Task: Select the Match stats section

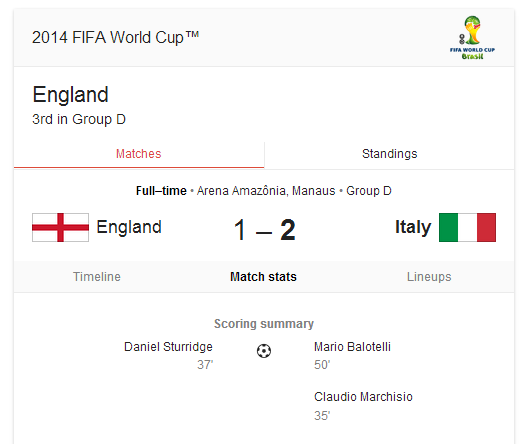Action: click(x=263, y=277)
